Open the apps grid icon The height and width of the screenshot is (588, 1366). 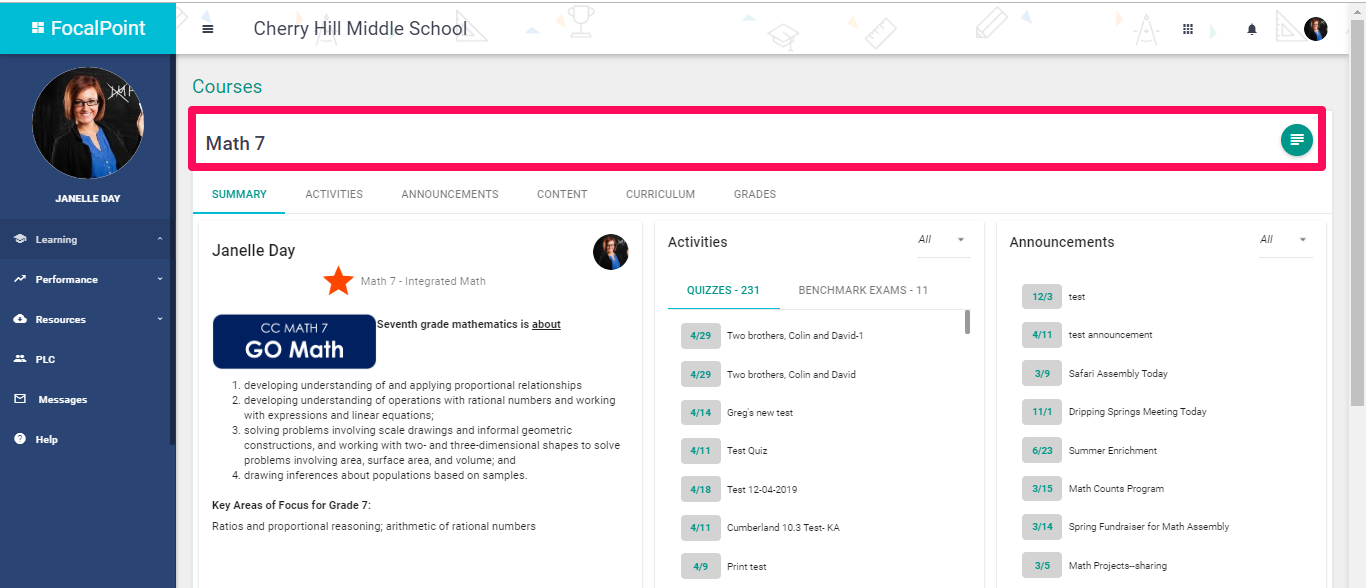pos(1188,29)
